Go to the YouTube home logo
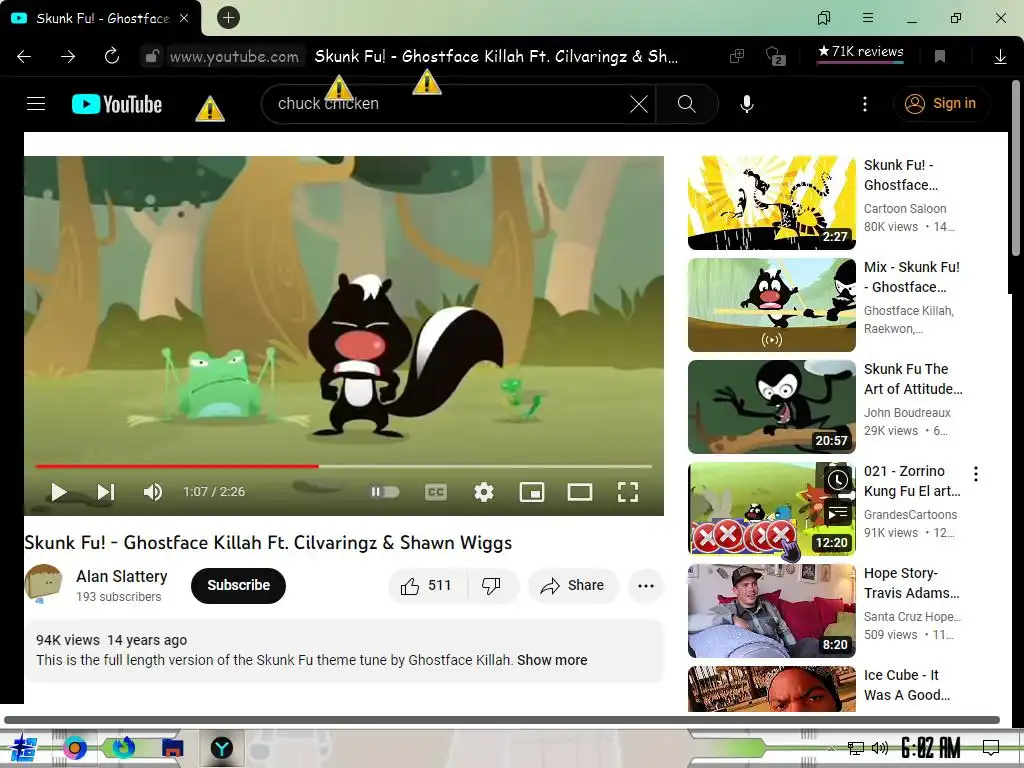Viewport: 1024px width, 768px height. click(x=117, y=104)
